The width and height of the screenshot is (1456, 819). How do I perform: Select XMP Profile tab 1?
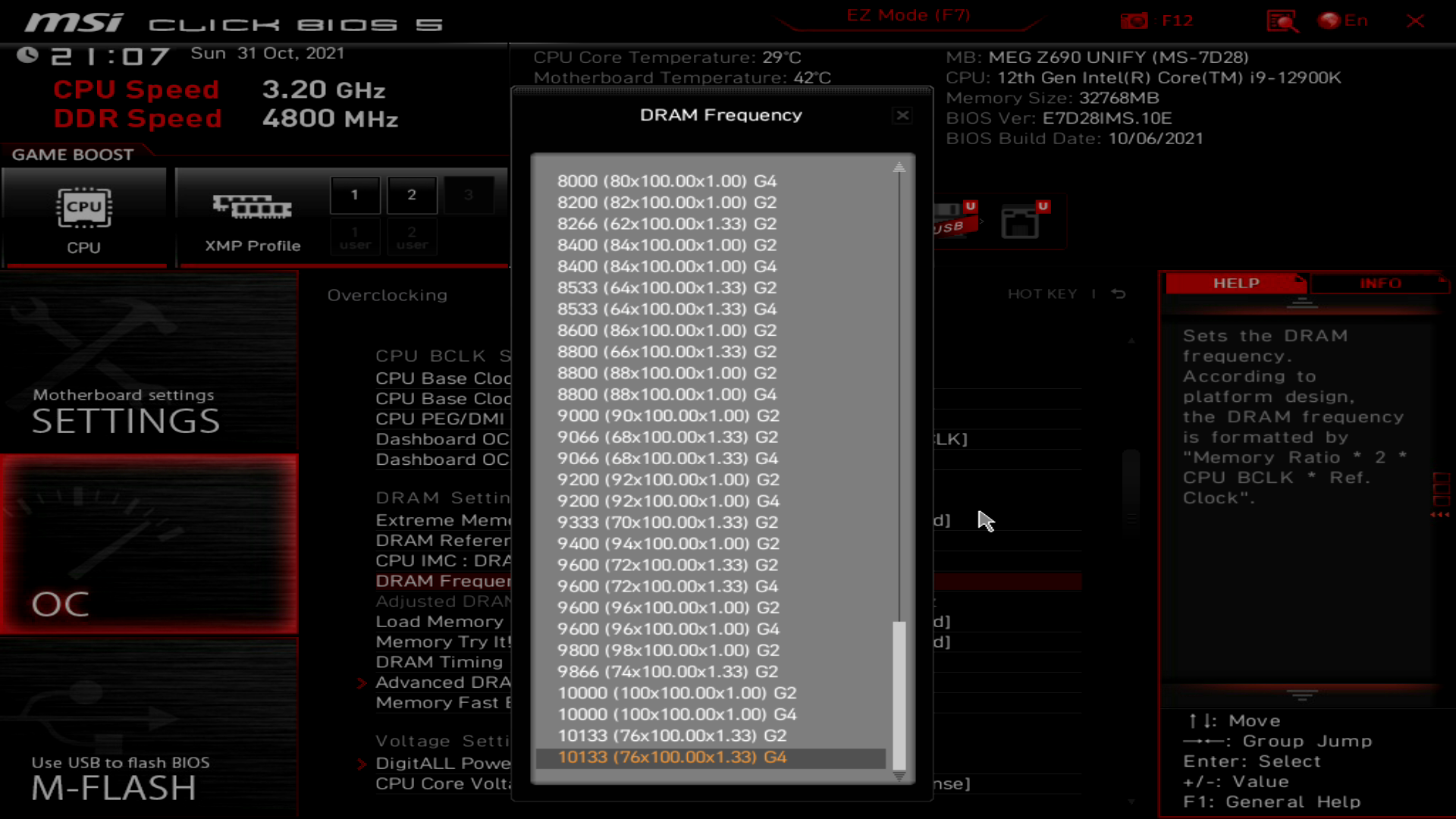pyautogui.click(x=355, y=195)
